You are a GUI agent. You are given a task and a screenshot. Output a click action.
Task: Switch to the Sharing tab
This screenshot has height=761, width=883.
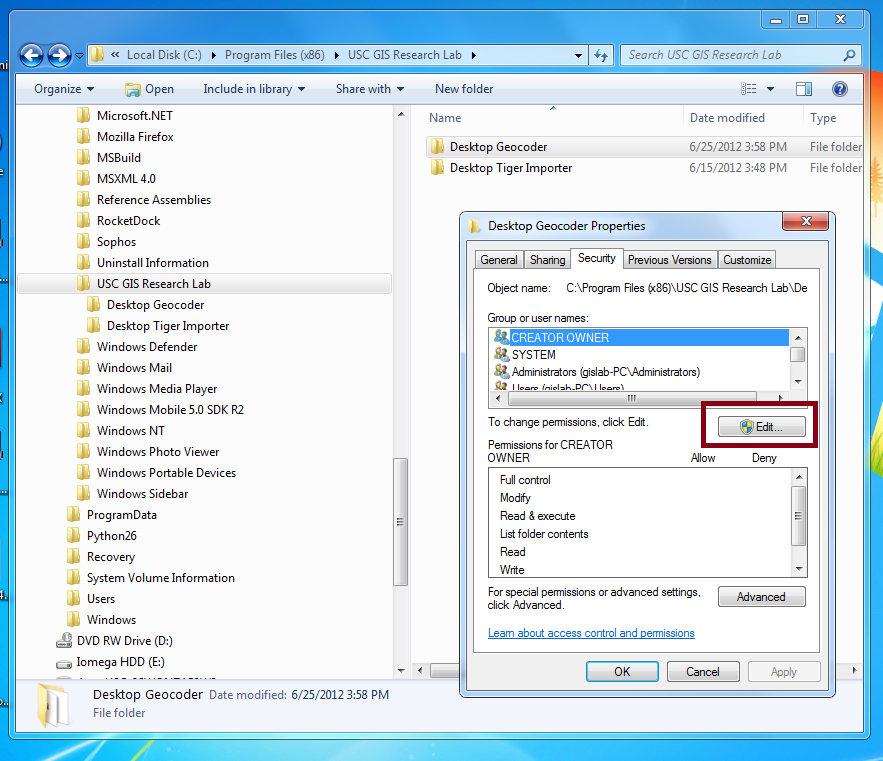(x=547, y=260)
